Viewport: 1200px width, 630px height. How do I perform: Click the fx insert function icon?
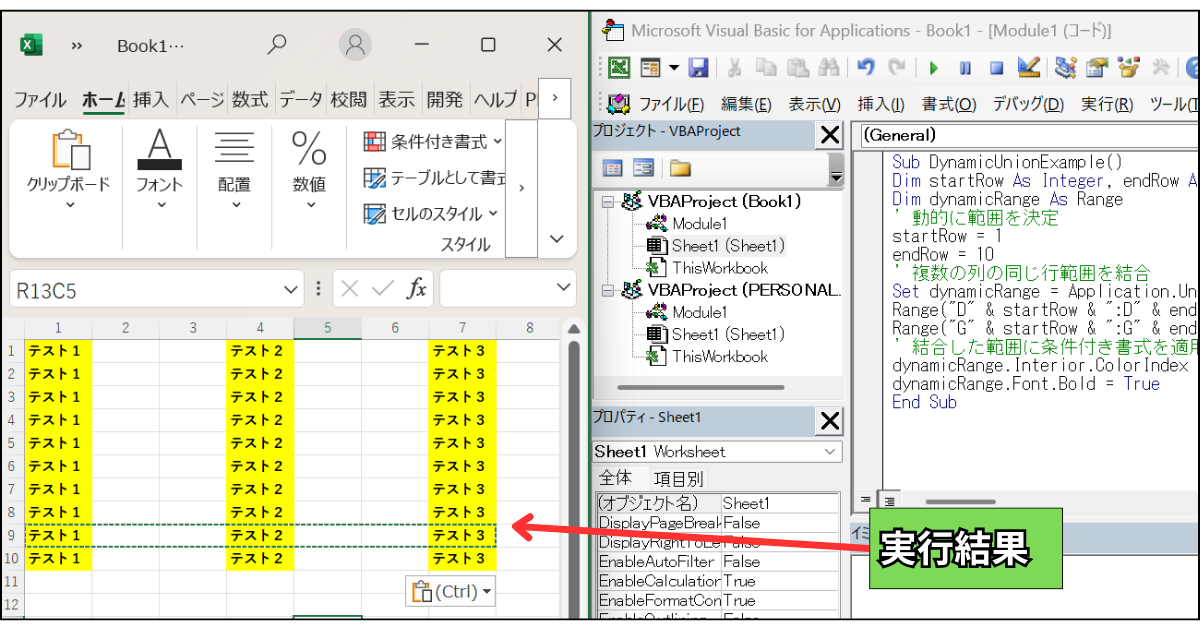tap(416, 289)
